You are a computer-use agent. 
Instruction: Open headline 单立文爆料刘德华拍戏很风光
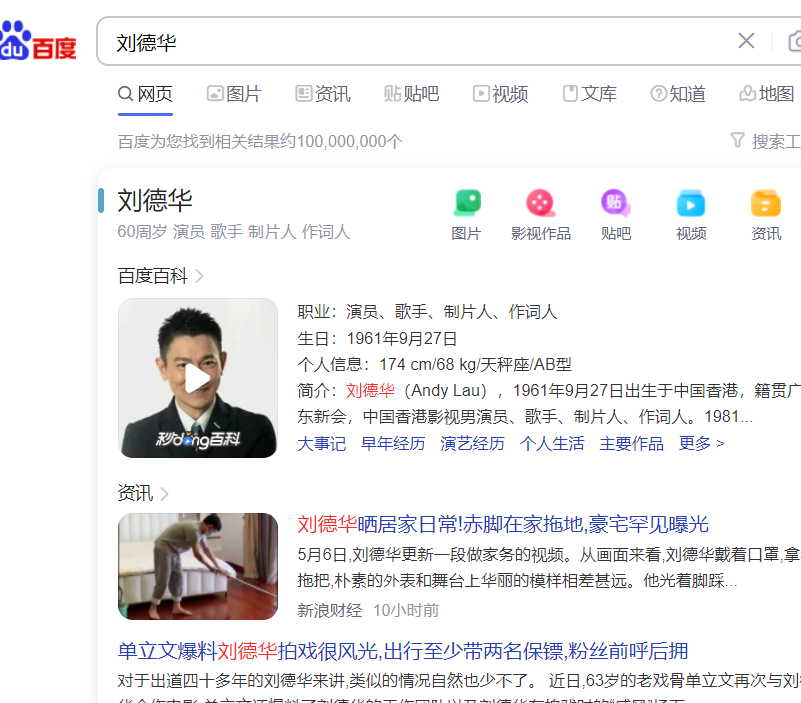pyautogui.click(x=403, y=651)
